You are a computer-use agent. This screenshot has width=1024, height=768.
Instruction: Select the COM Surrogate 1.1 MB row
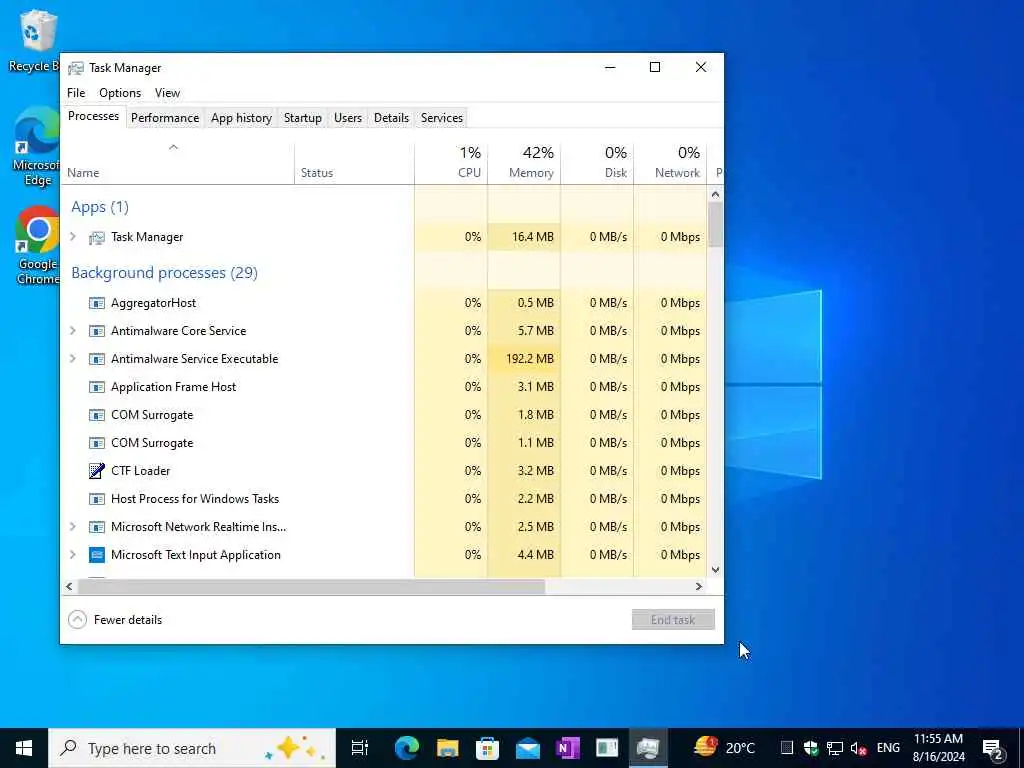(383, 443)
